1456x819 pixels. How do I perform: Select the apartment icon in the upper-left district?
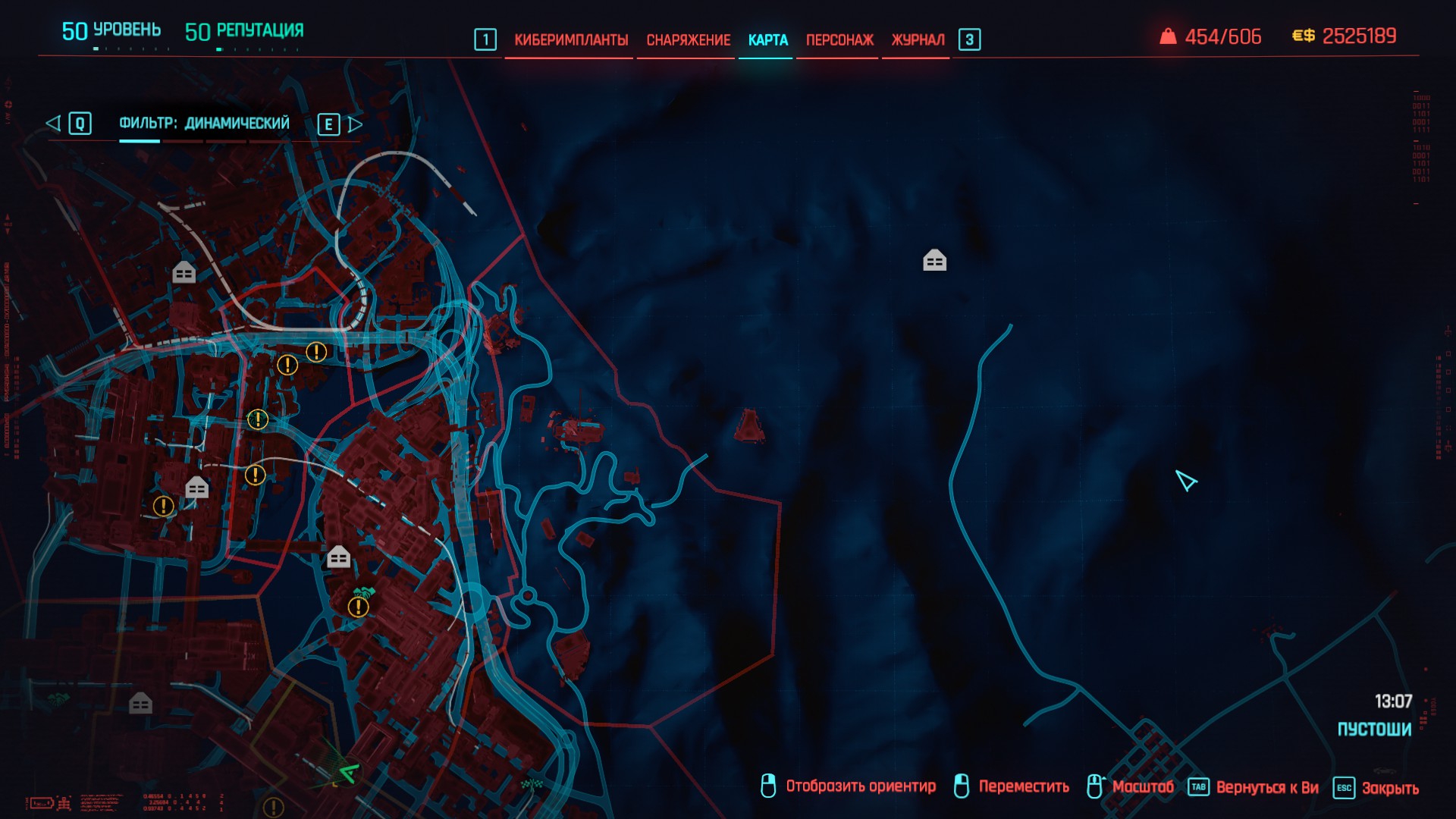(184, 271)
